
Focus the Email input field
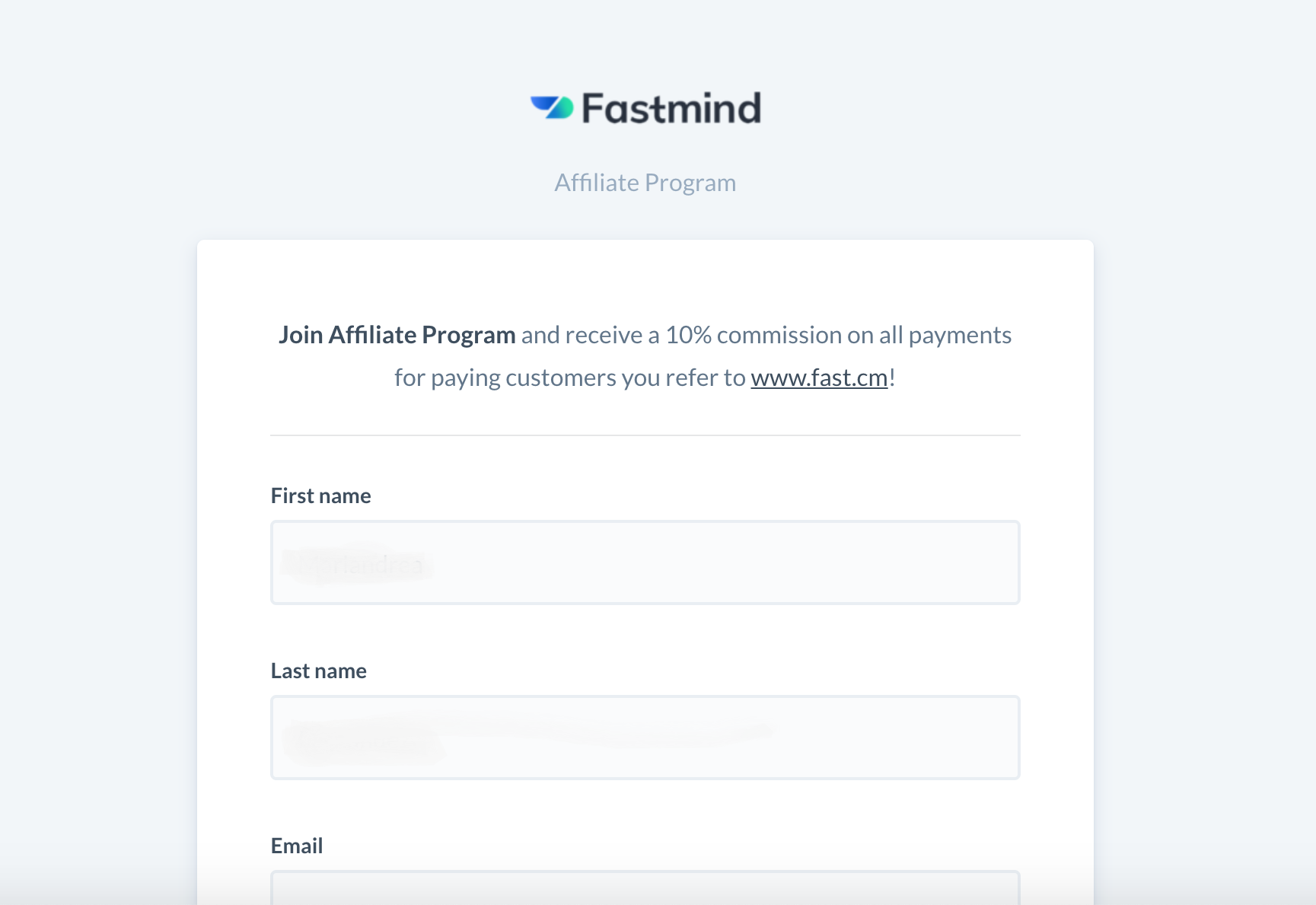(x=645, y=888)
